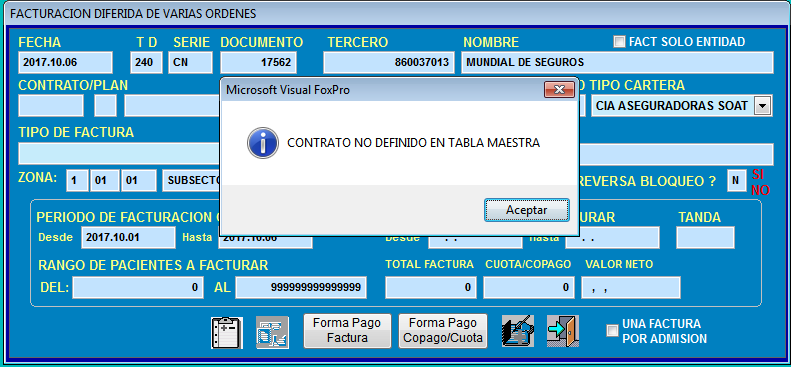Click the clipboard checklist icon
The width and height of the screenshot is (791, 367).
coord(227,333)
